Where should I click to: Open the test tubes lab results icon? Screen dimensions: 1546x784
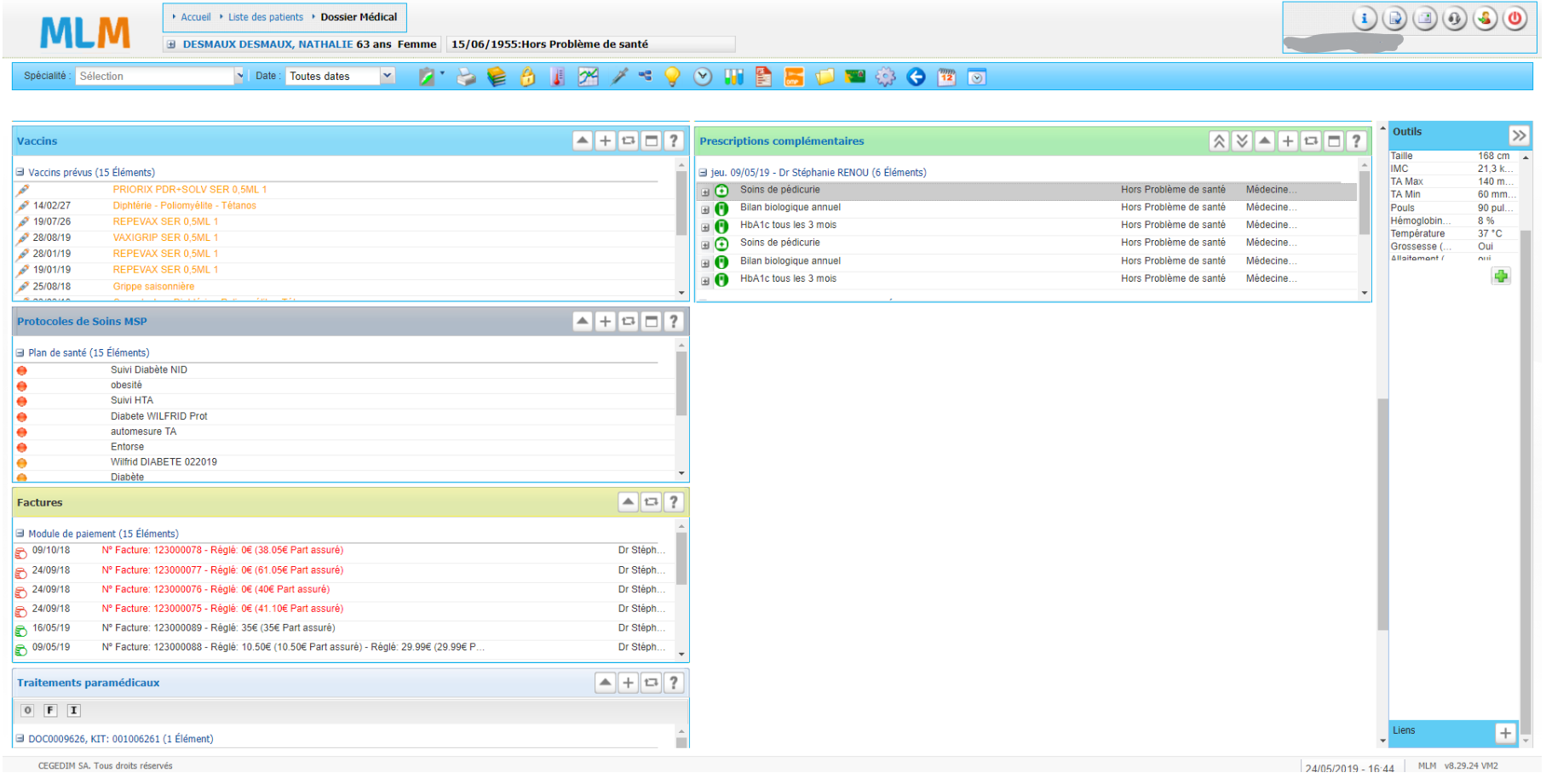coord(733,77)
